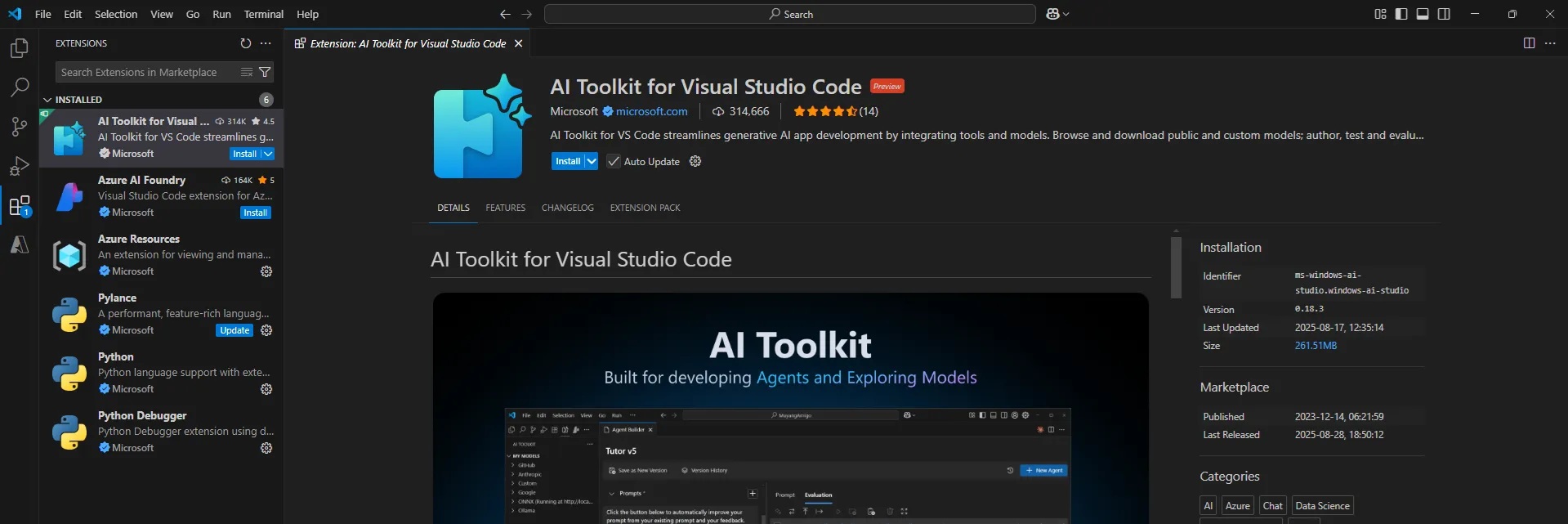Open the Azure view in activity bar
This screenshot has height=524, width=1568.
pyautogui.click(x=20, y=244)
